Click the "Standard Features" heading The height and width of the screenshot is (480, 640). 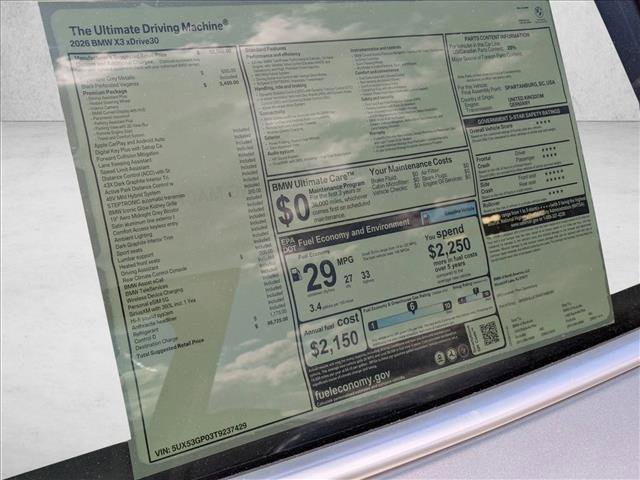[x=266, y=49]
